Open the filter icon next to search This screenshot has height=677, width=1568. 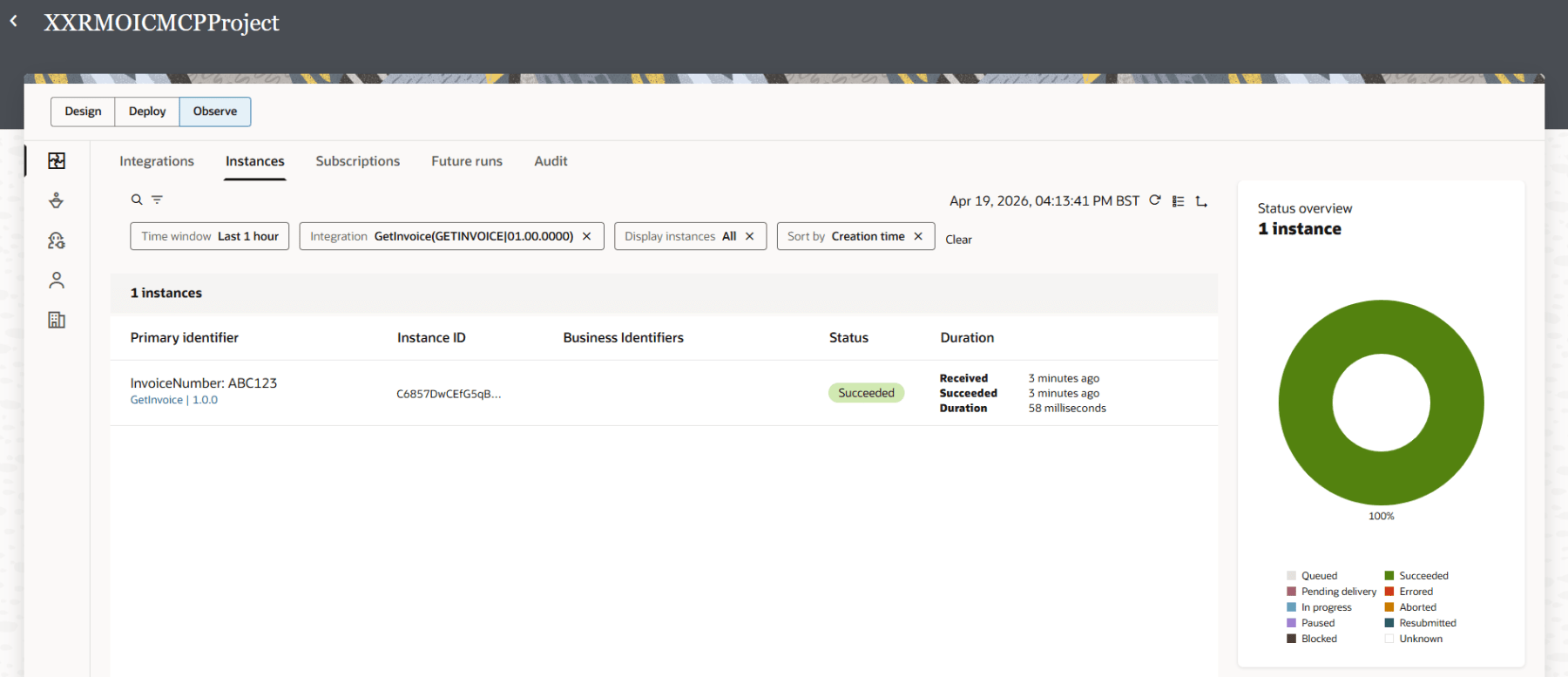click(157, 200)
